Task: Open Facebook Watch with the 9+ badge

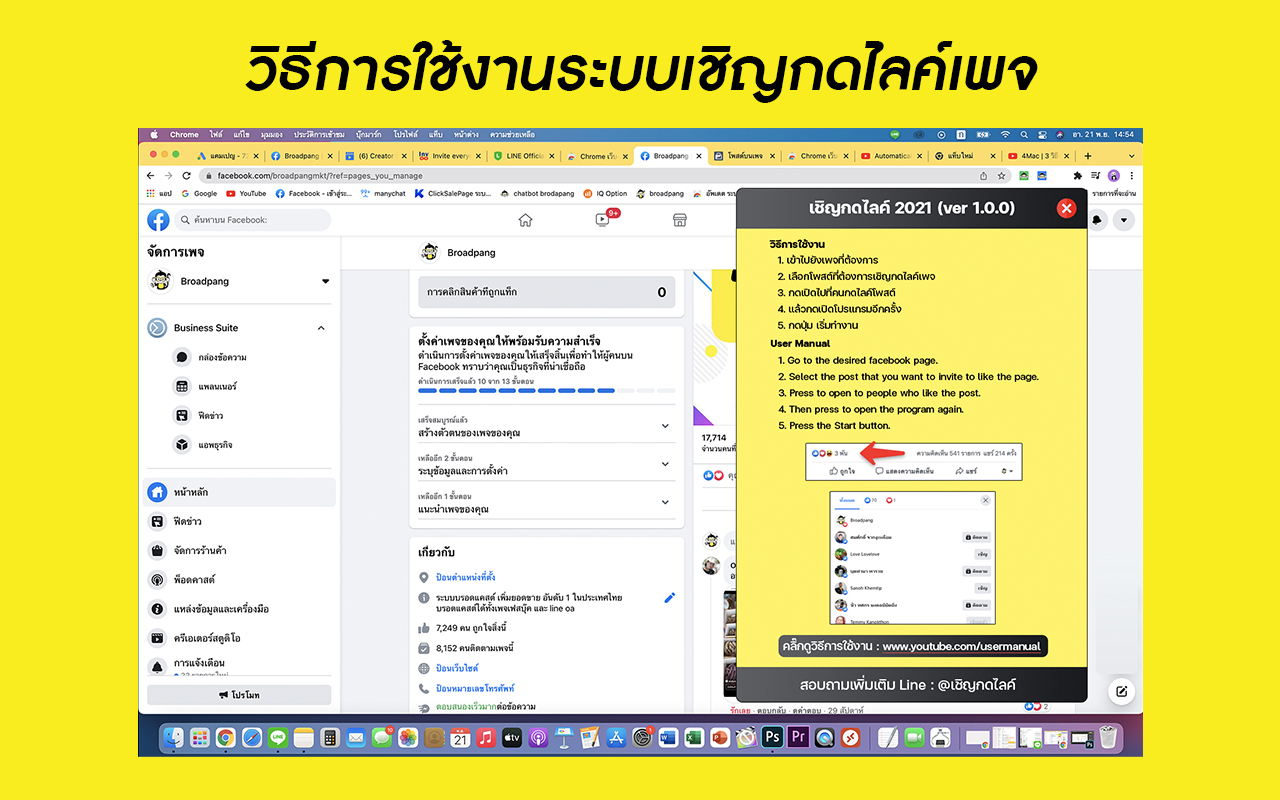Action: [603, 218]
